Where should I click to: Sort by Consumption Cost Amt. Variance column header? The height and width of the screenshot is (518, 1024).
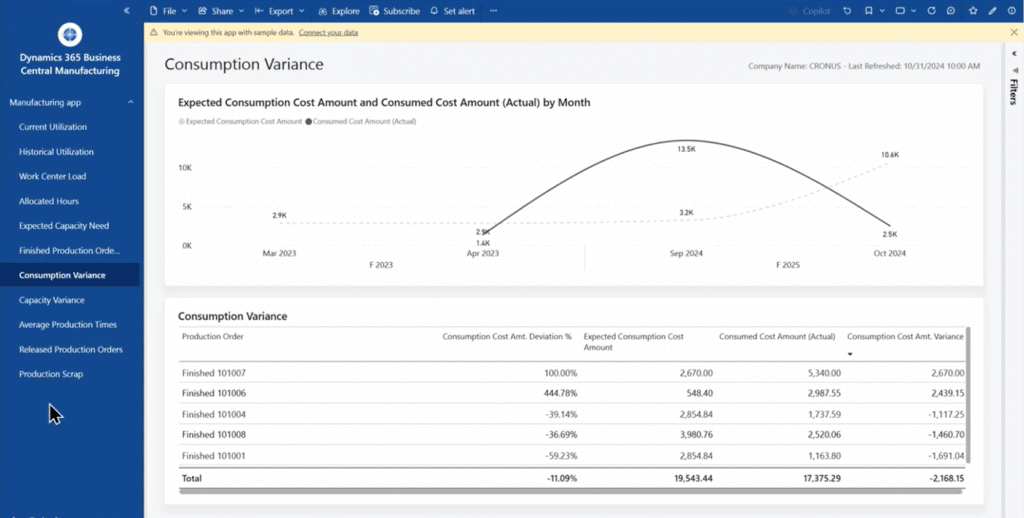(x=904, y=337)
